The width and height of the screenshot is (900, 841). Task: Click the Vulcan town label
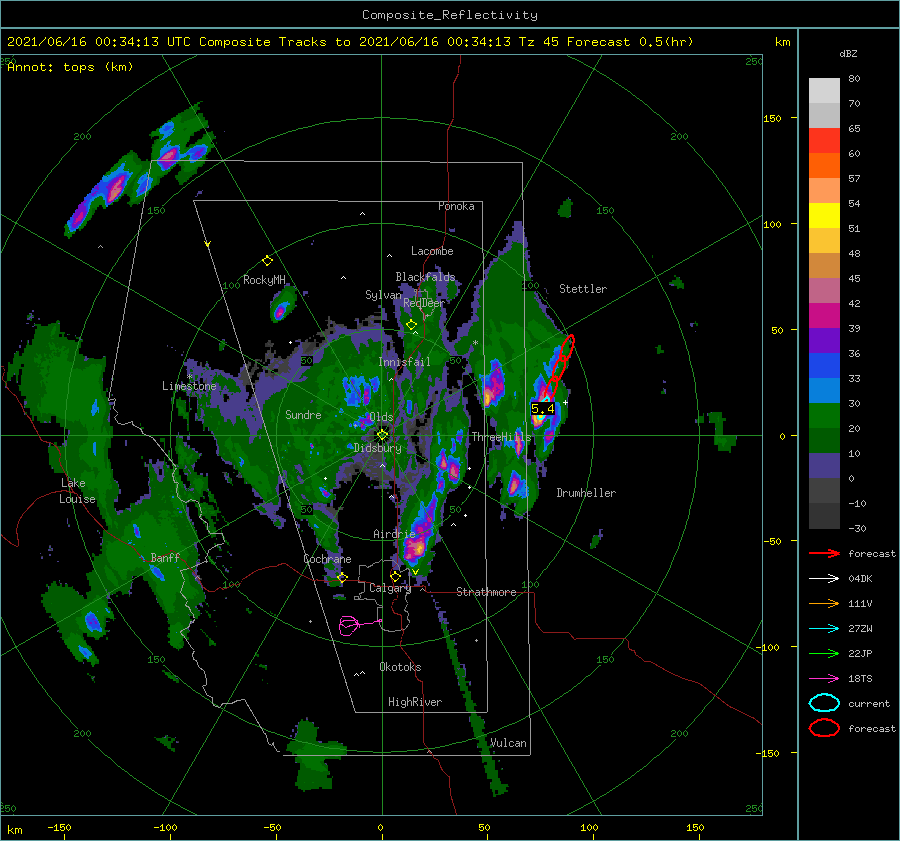(508, 743)
